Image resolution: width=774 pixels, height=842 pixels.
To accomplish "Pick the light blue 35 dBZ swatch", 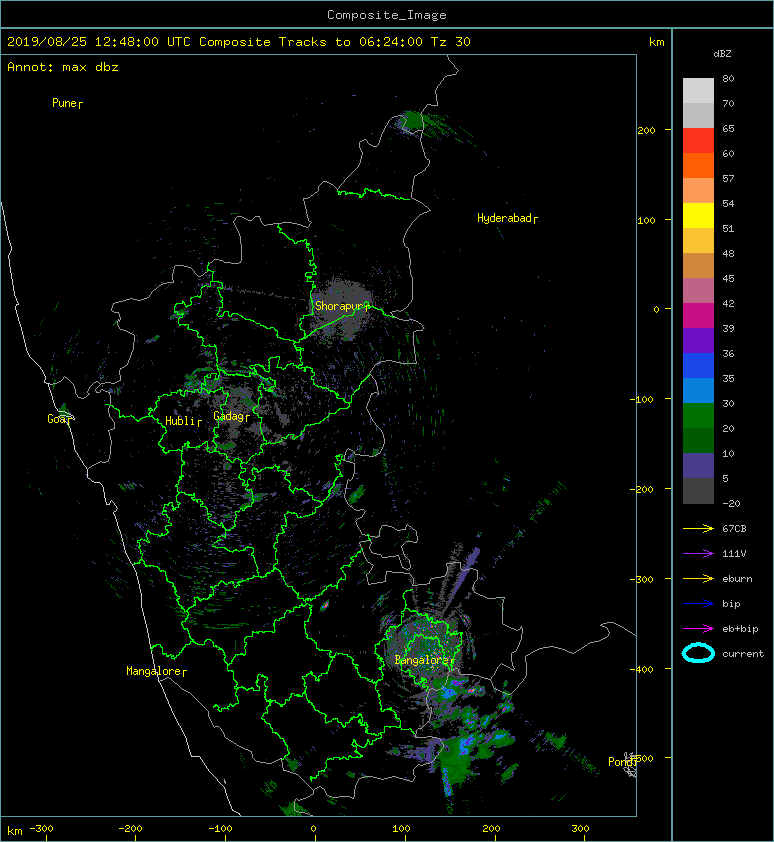I will pyautogui.click(x=698, y=390).
